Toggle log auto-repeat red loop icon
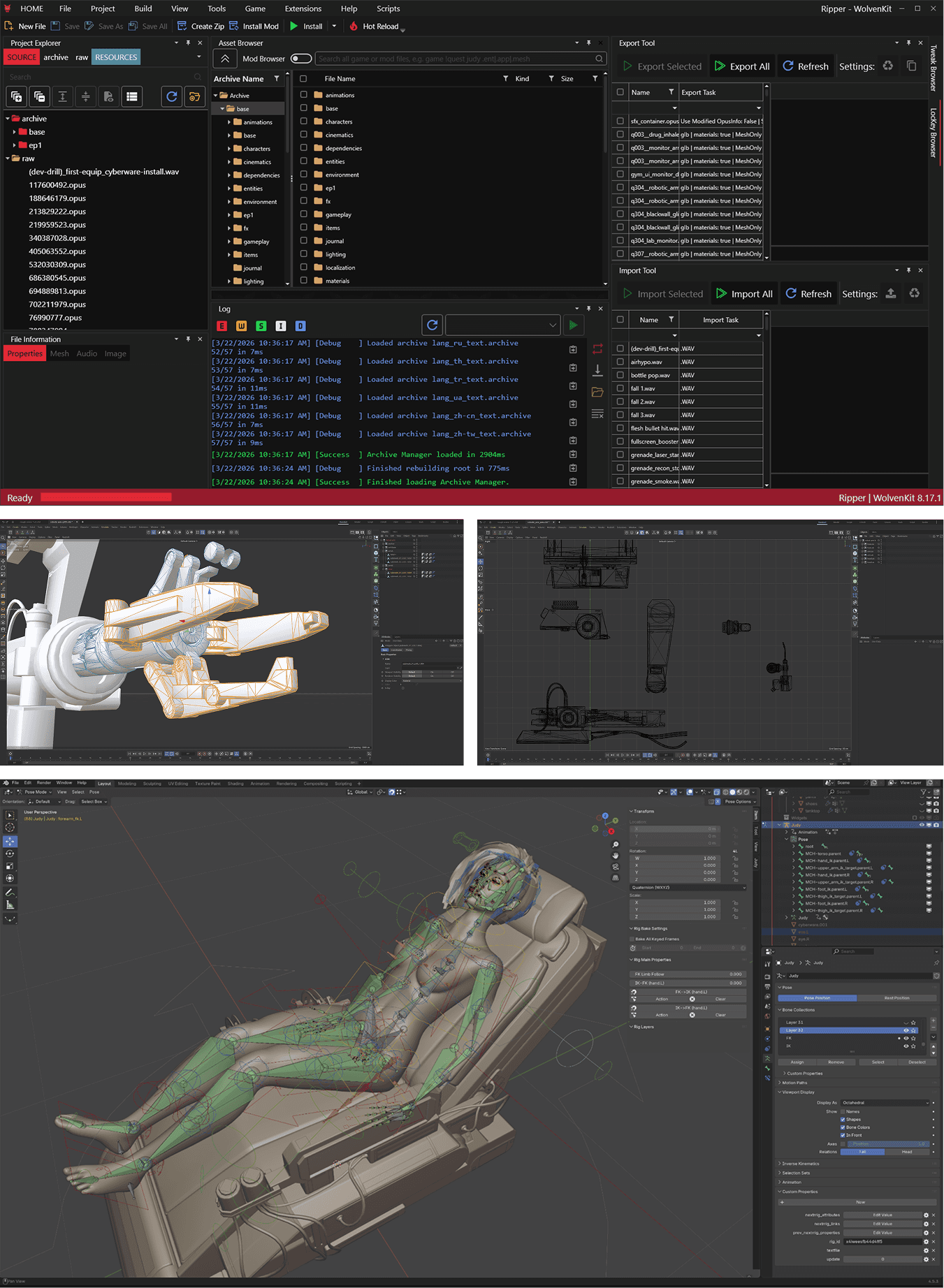Viewport: 944px width, 1288px height. (x=597, y=349)
